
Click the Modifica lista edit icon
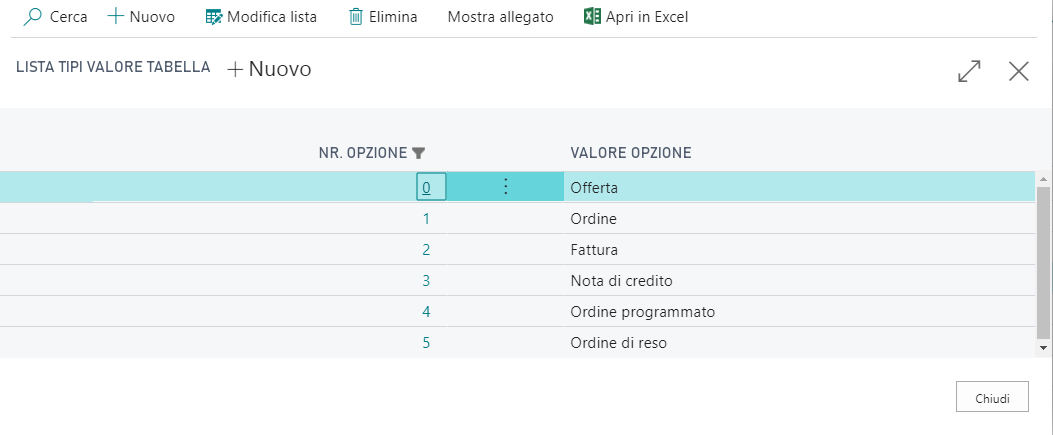[213, 17]
